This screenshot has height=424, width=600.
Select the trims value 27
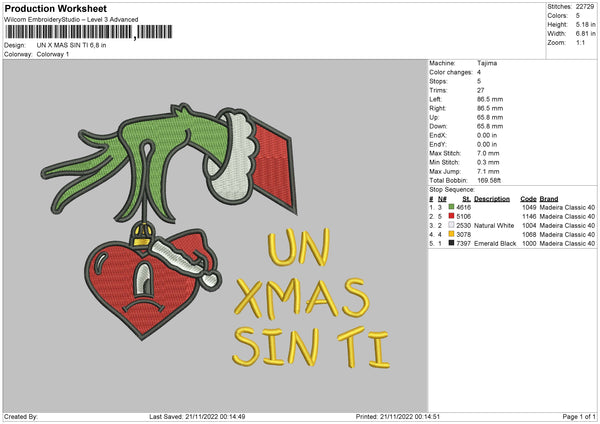(x=481, y=90)
